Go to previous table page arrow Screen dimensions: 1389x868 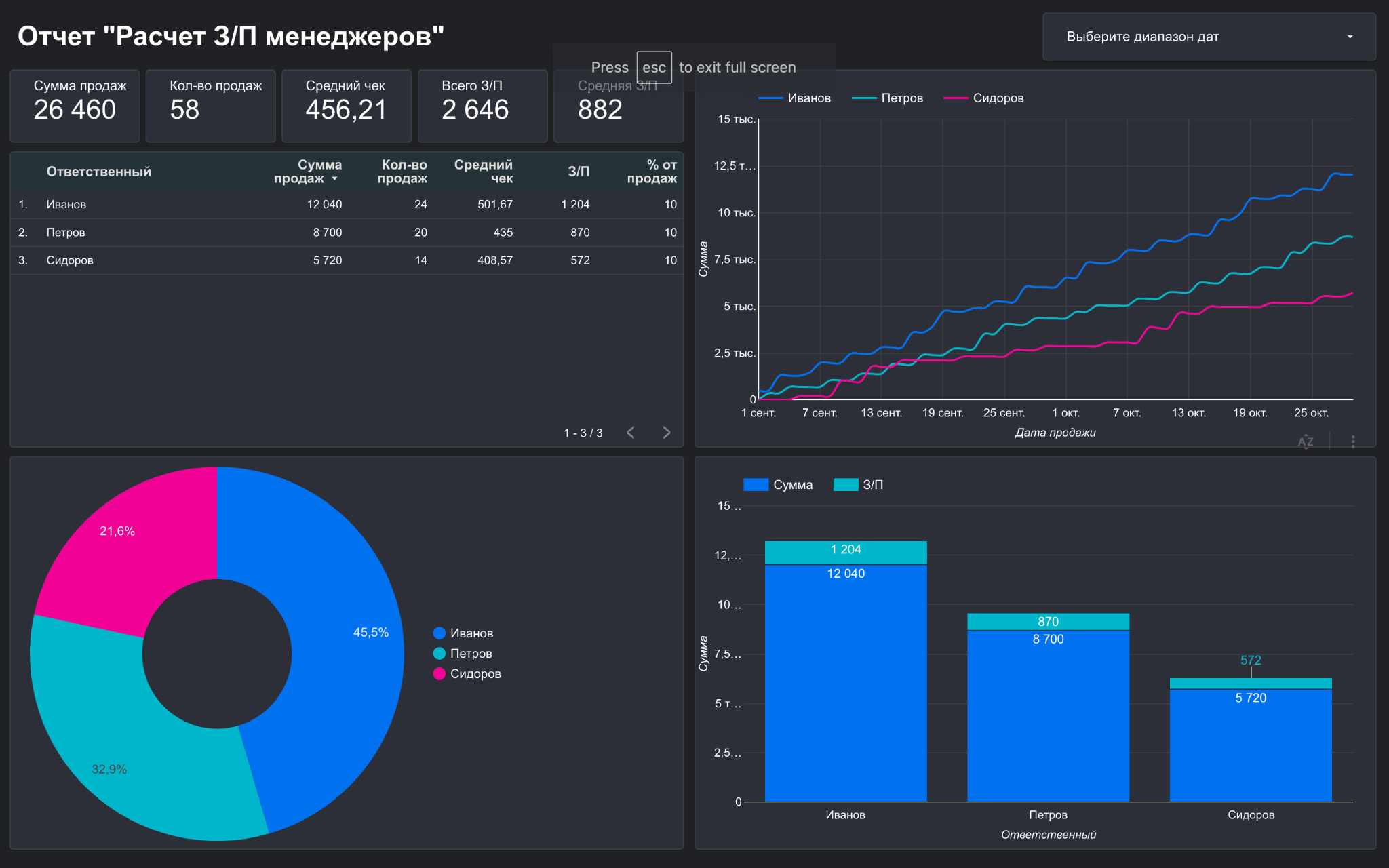631,433
